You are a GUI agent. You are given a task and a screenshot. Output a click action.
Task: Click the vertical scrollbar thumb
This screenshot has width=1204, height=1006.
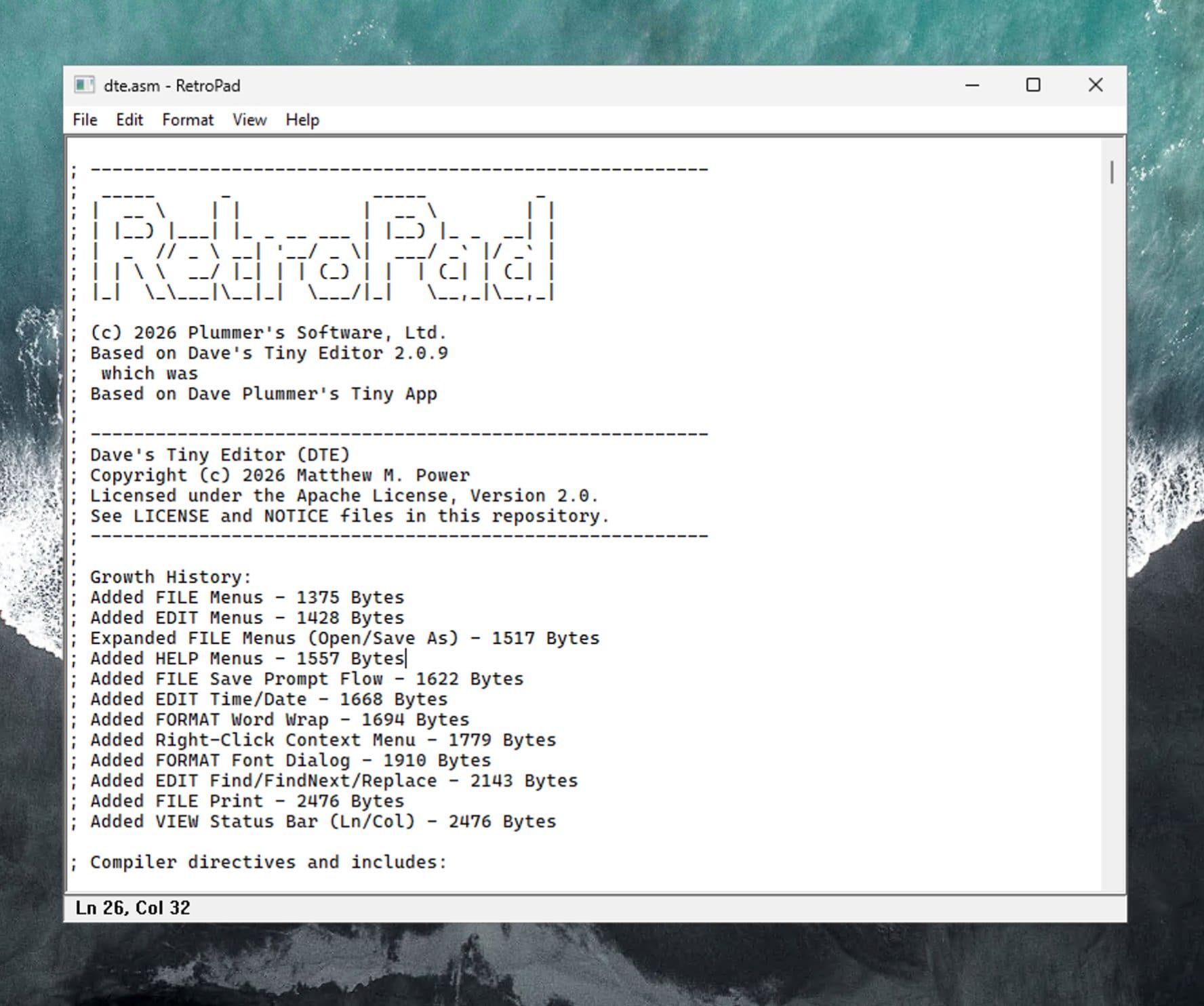pyautogui.click(x=1112, y=172)
